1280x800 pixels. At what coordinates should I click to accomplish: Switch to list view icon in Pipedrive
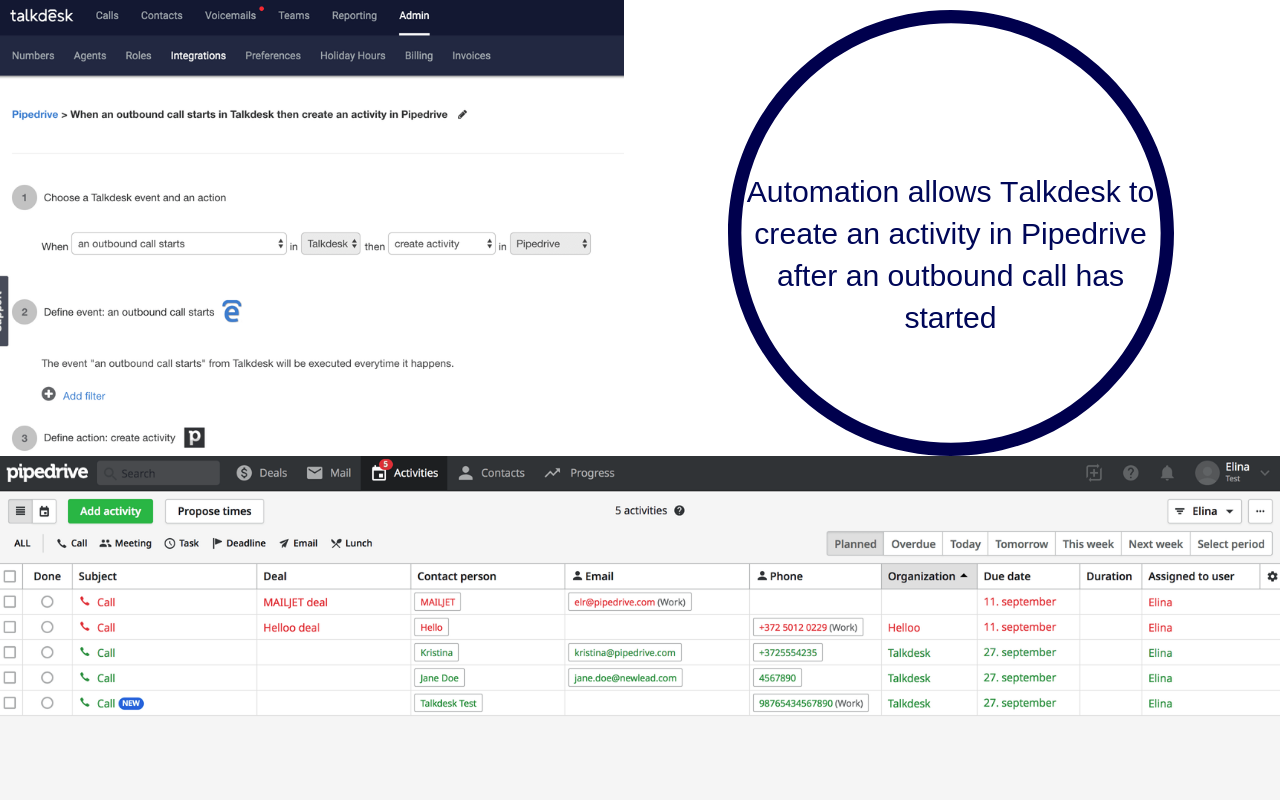(x=20, y=511)
